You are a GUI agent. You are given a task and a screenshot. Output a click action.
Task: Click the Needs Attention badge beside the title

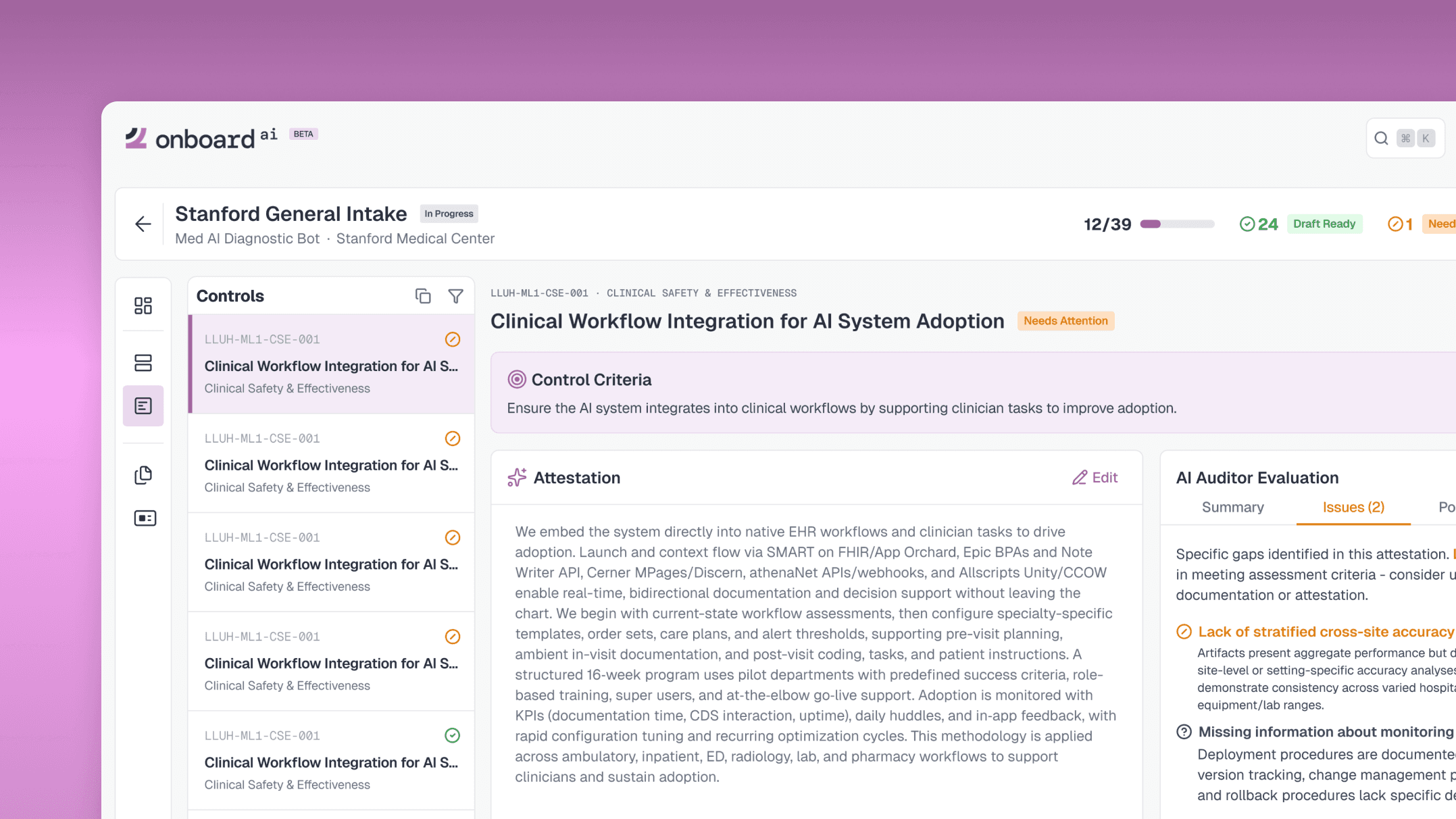pos(1065,321)
